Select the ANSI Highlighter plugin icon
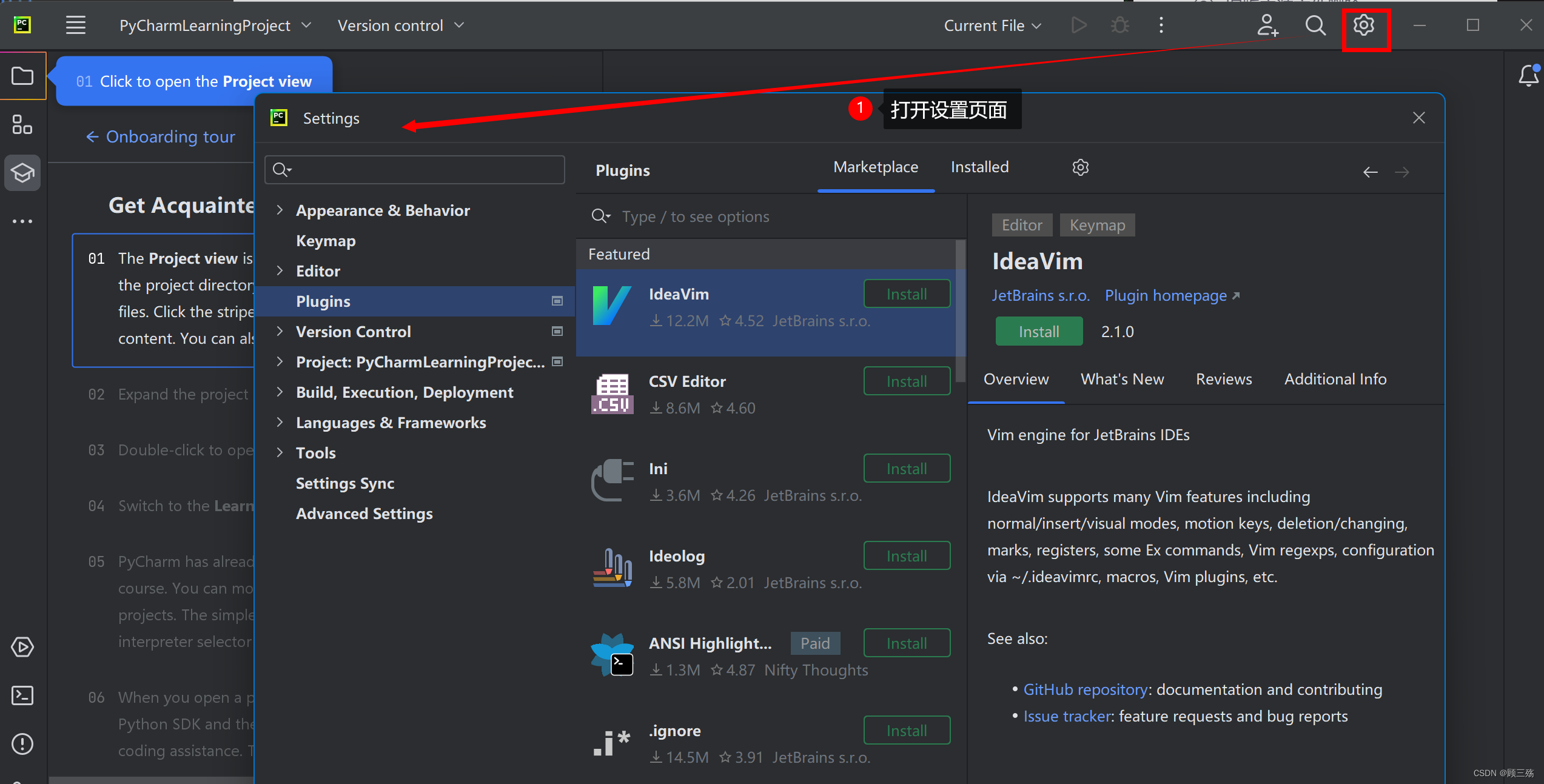1544x784 pixels. (x=612, y=655)
